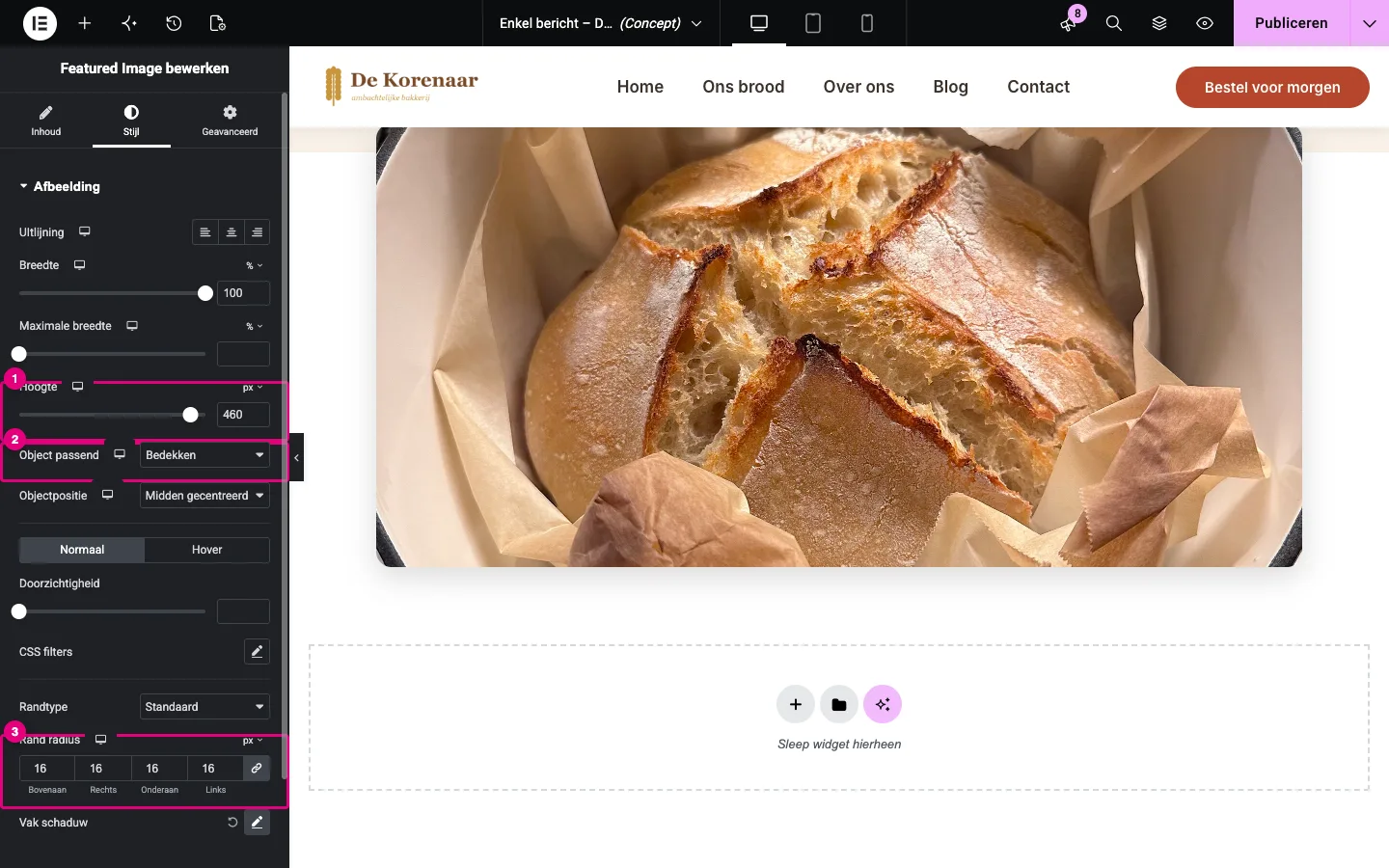1389x868 pixels.
Task: Click the Hoogte slider handle
Action: tap(191, 415)
